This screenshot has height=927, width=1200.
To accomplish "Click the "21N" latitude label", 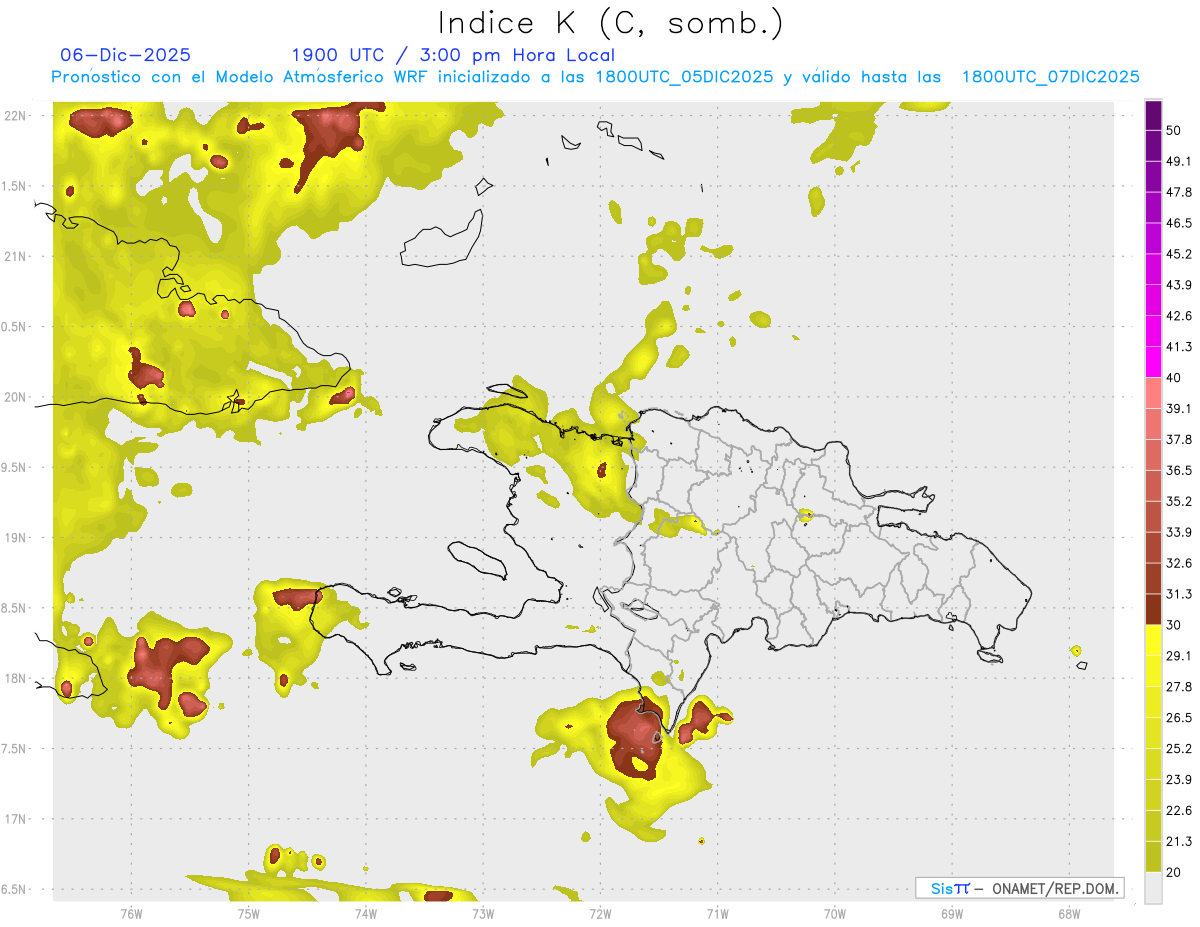I will click(15, 257).
